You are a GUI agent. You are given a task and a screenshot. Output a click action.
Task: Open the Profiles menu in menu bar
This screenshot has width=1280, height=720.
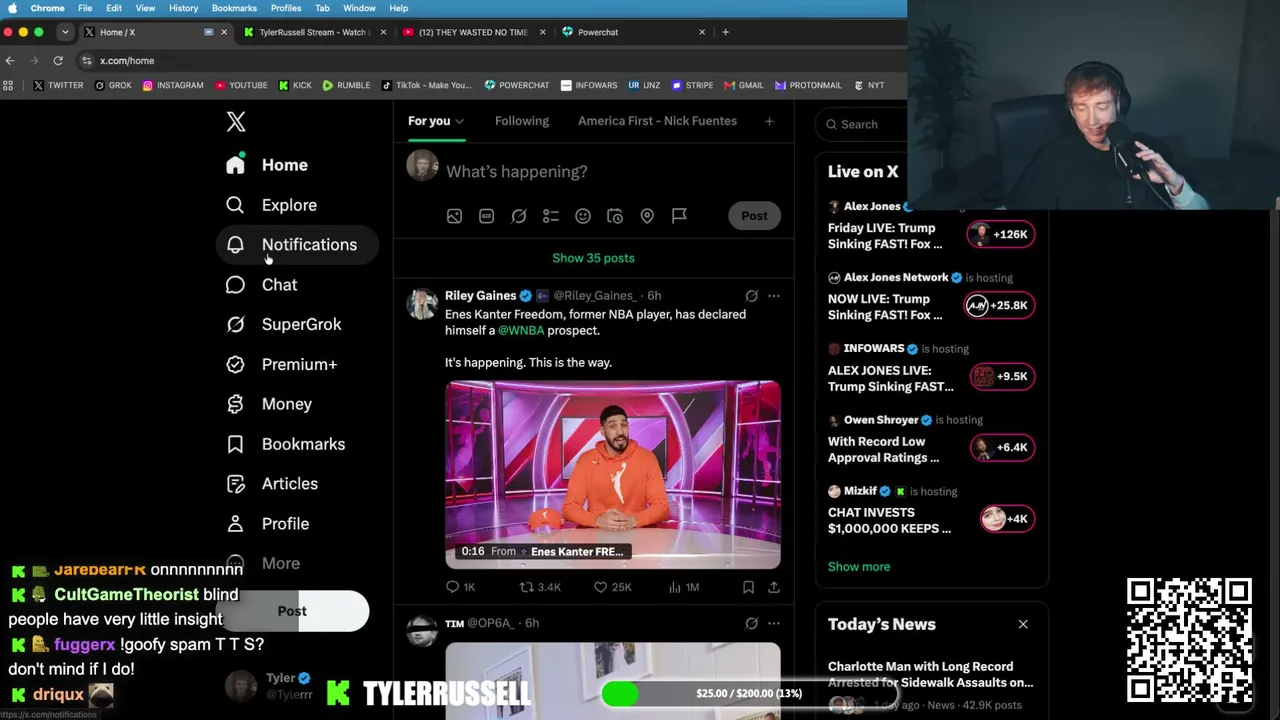(x=286, y=8)
